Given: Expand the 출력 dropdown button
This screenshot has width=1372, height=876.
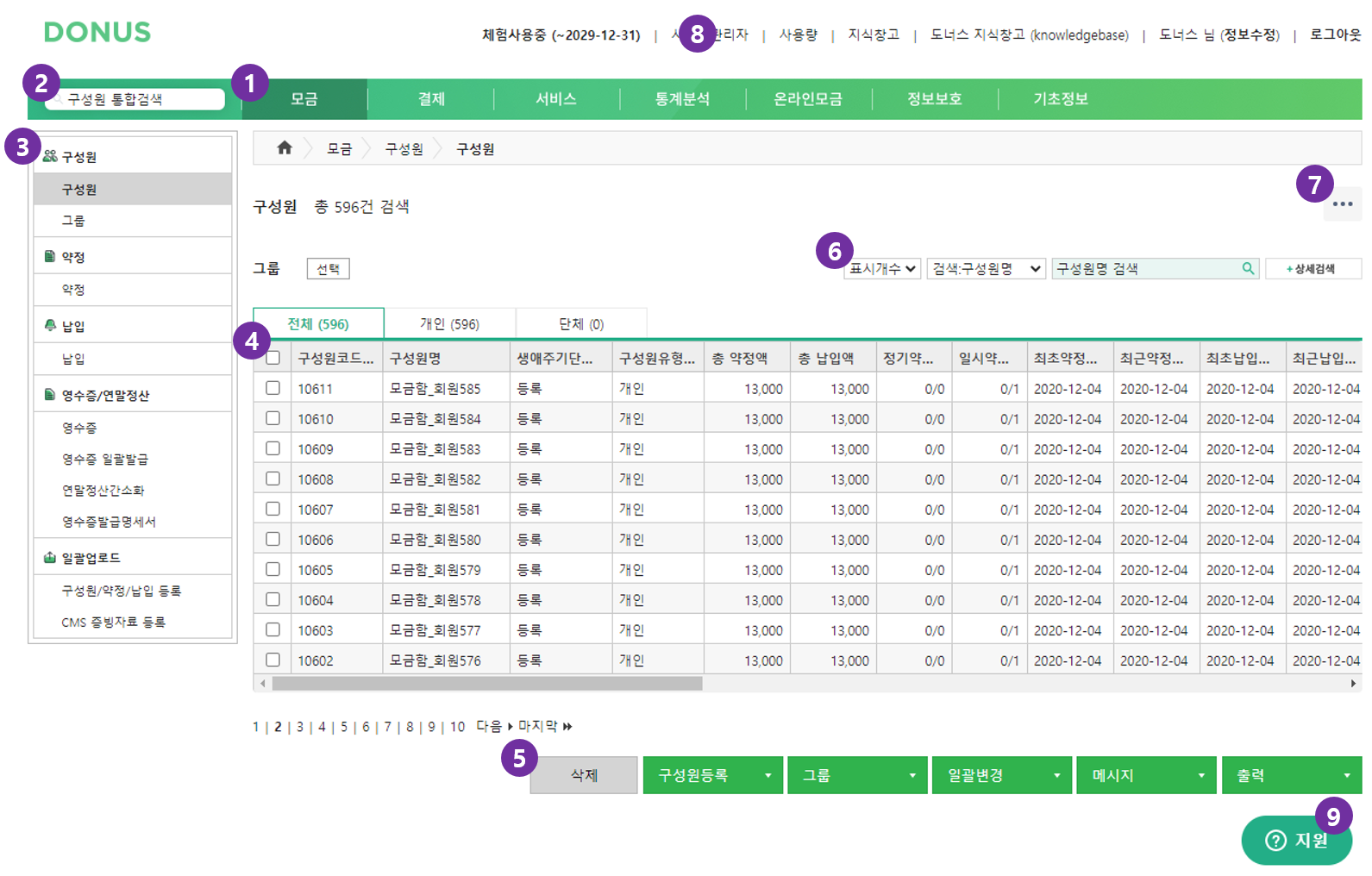Looking at the screenshot, I should pyautogui.click(x=1292, y=775).
